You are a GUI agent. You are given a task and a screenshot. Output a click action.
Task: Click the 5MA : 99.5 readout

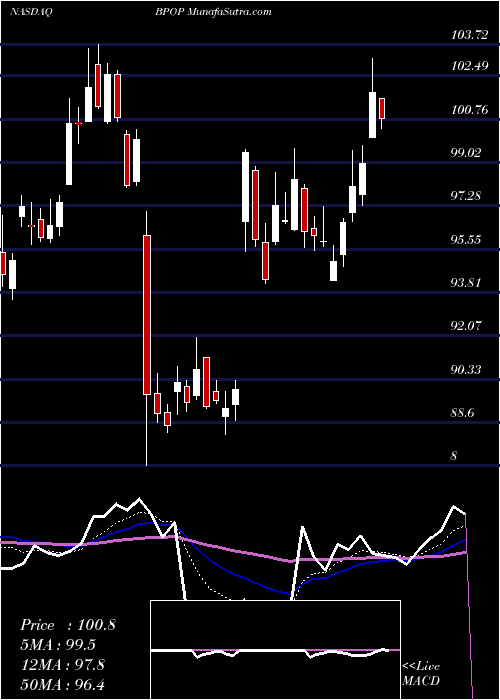click(x=58, y=645)
